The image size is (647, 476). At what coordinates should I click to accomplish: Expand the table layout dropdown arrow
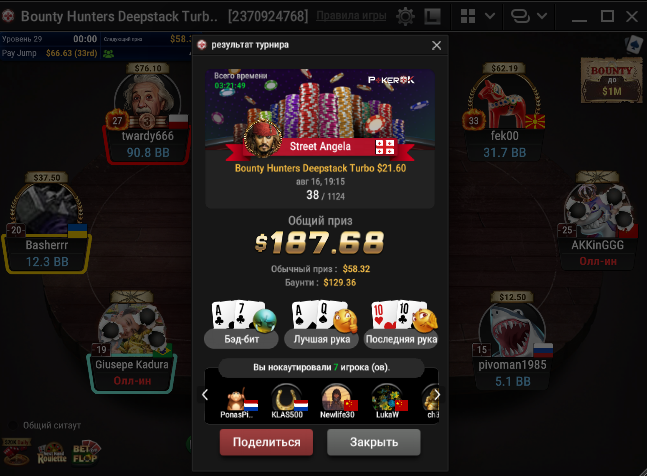point(490,16)
